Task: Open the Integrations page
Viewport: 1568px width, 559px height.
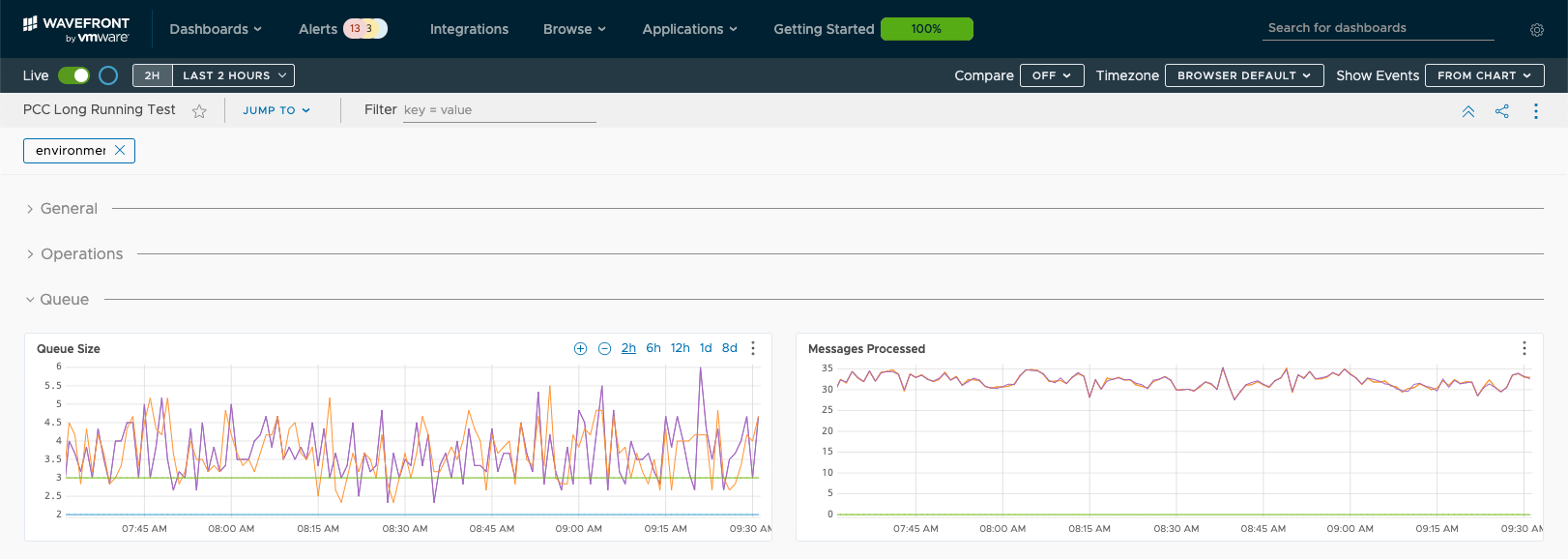Action: 469,29
